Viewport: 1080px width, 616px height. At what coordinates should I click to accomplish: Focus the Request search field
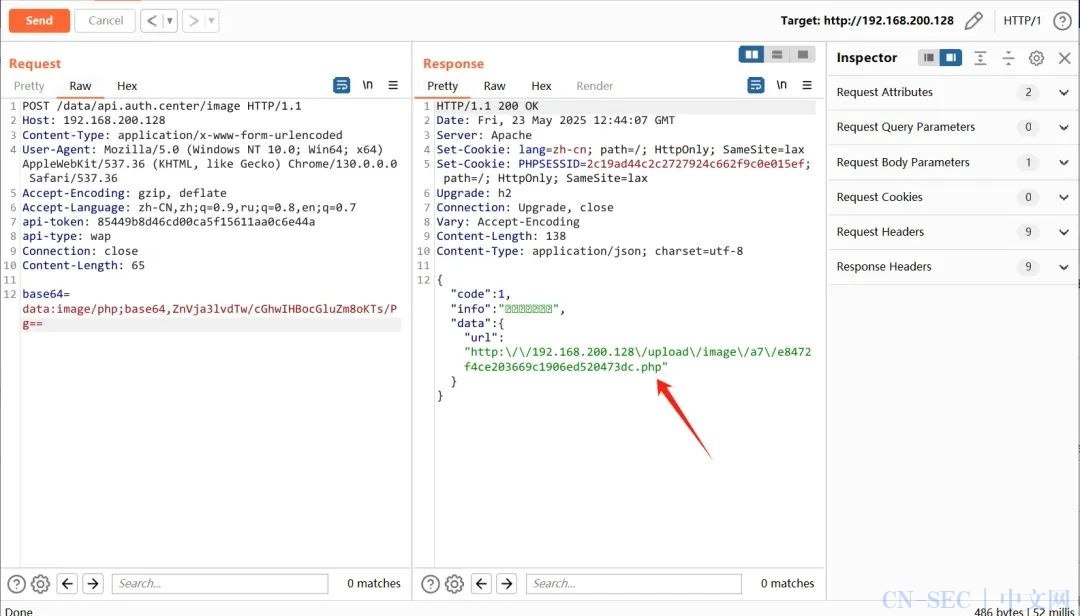220,584
